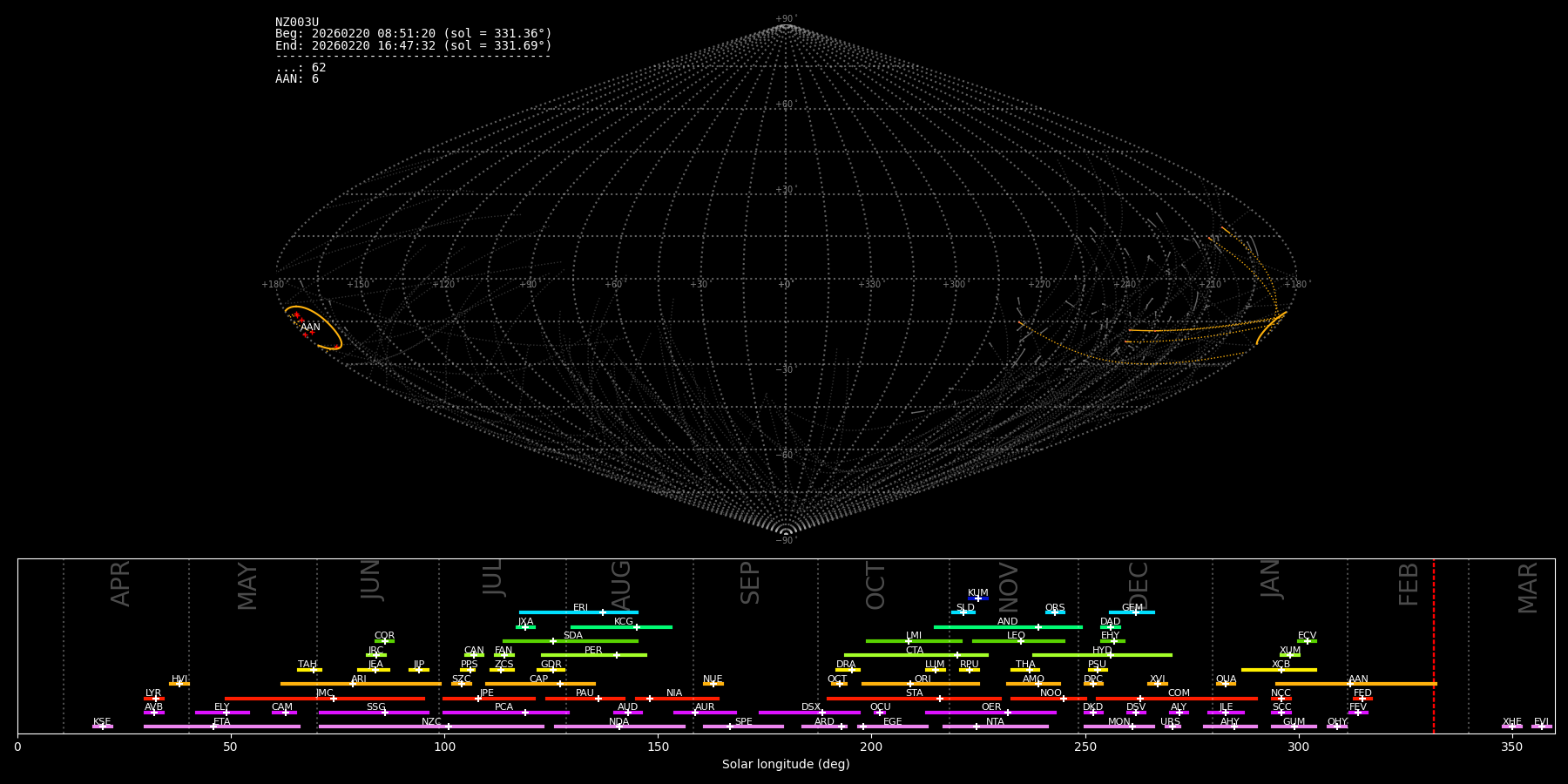Viewport: 1568px width, 784px height.
Task: Click the JMC shower label
Action: click(x=324, y=693)
